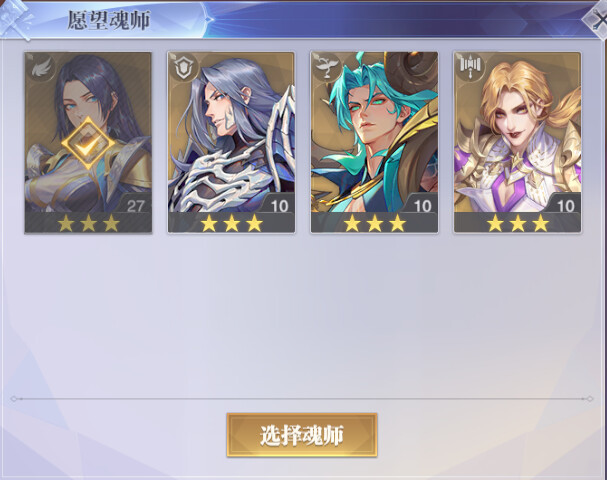607x480 pixels.
Task: Click the three stars under teal-haired card
Action: 375,223
